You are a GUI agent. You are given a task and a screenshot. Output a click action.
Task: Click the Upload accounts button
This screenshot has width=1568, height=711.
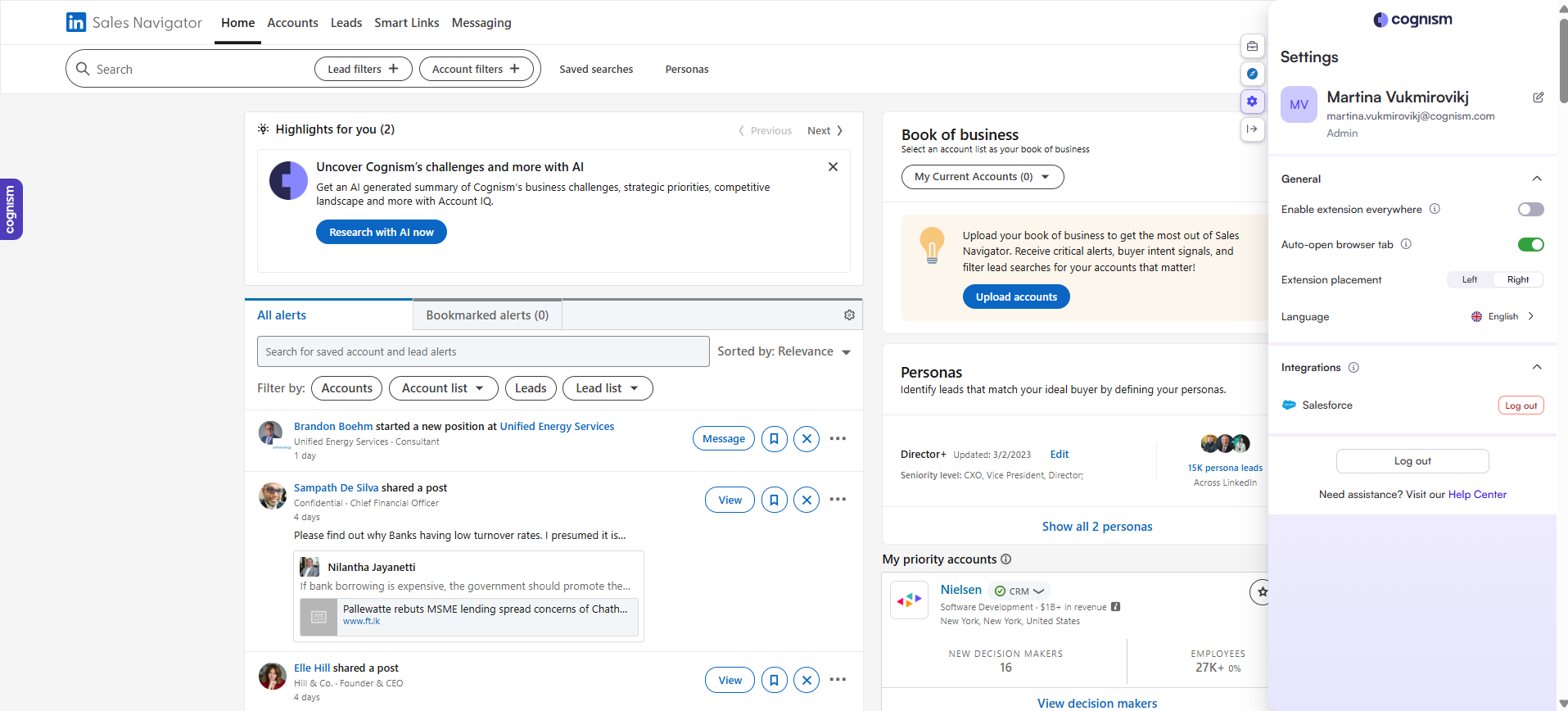[1015, 297]
